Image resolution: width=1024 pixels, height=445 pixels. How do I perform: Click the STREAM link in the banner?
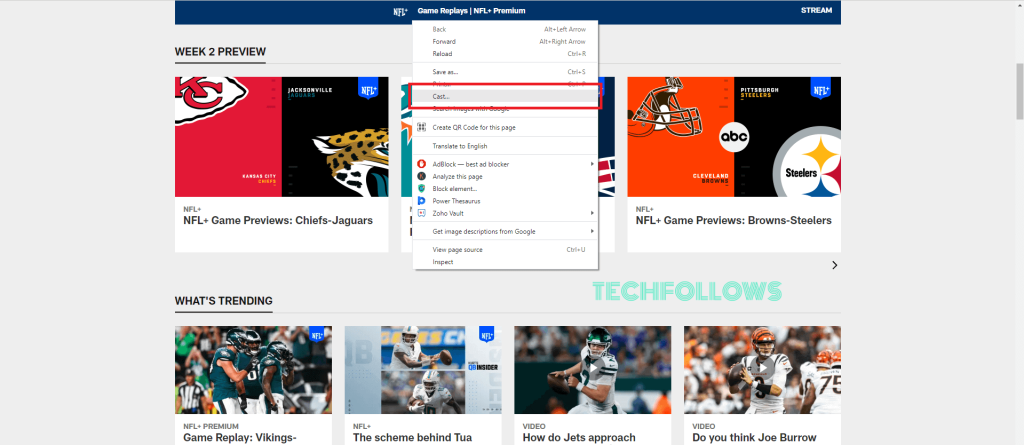point(816,10)
